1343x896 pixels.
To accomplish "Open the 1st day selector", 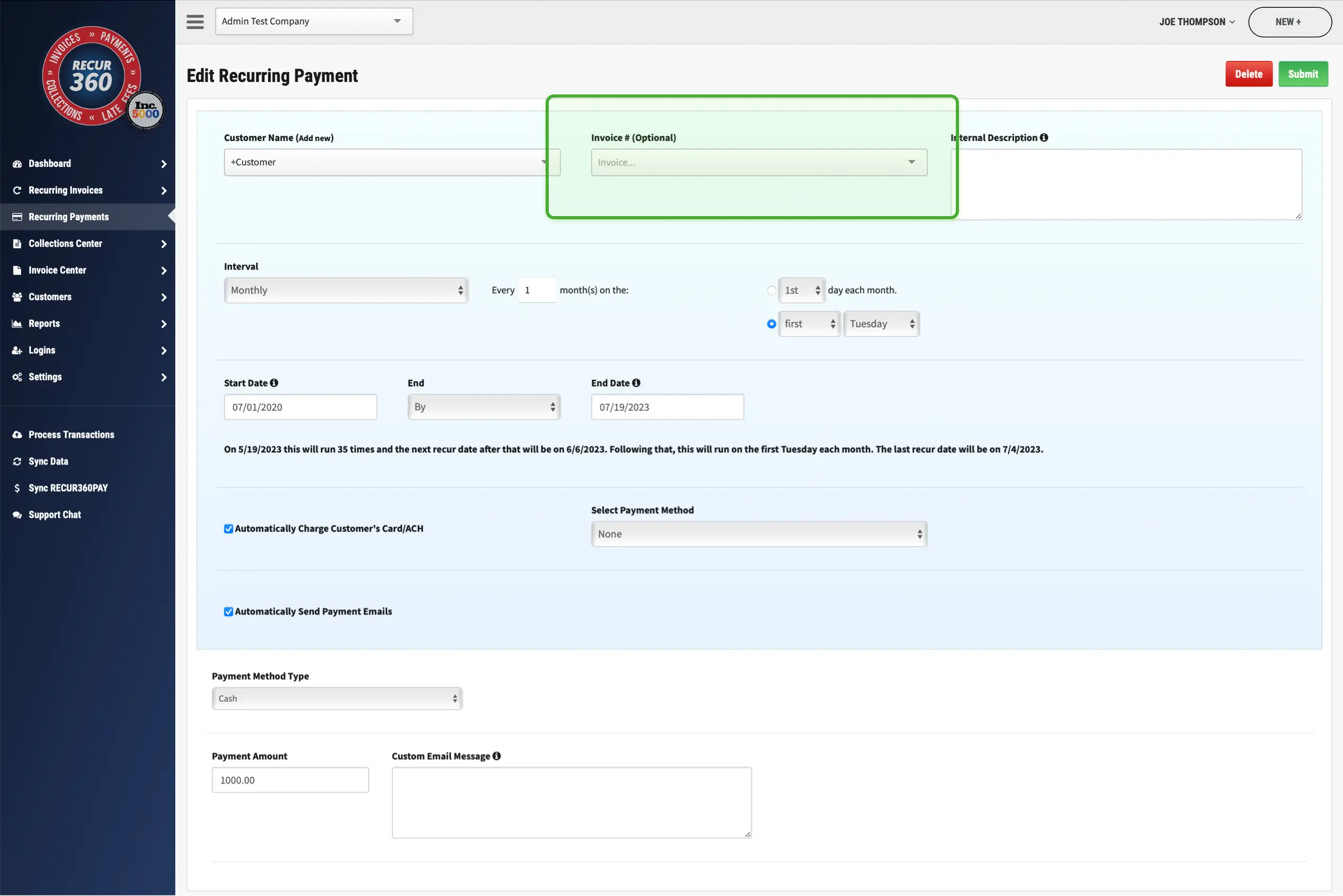I will (801, 290).
